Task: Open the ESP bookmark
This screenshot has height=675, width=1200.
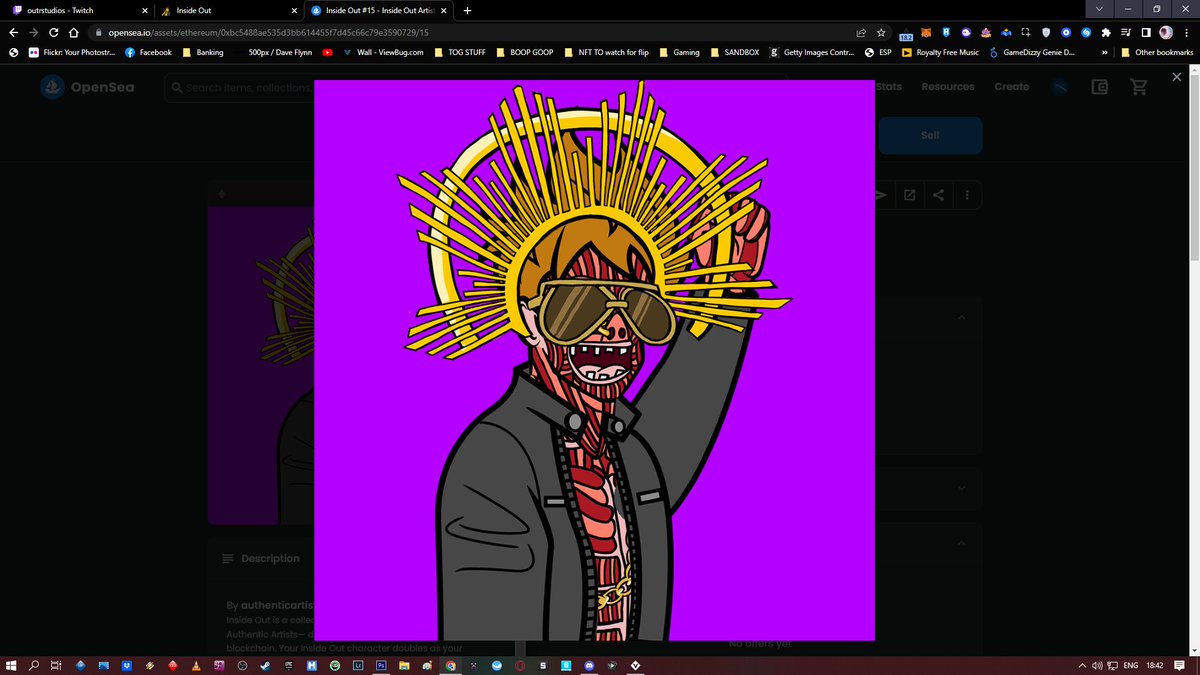Action: pos(878,52)
